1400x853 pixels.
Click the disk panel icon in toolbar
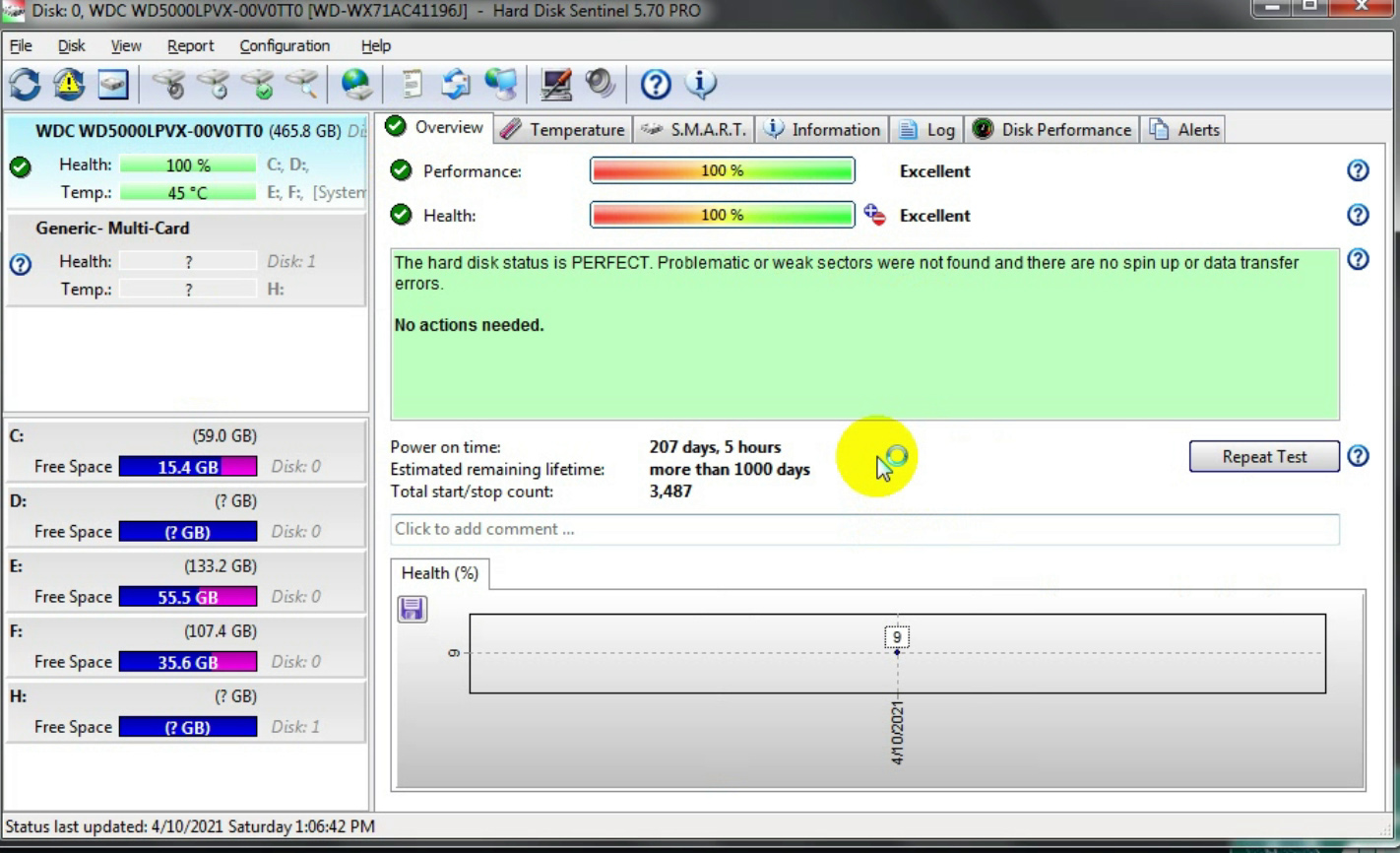pos(113,85)
